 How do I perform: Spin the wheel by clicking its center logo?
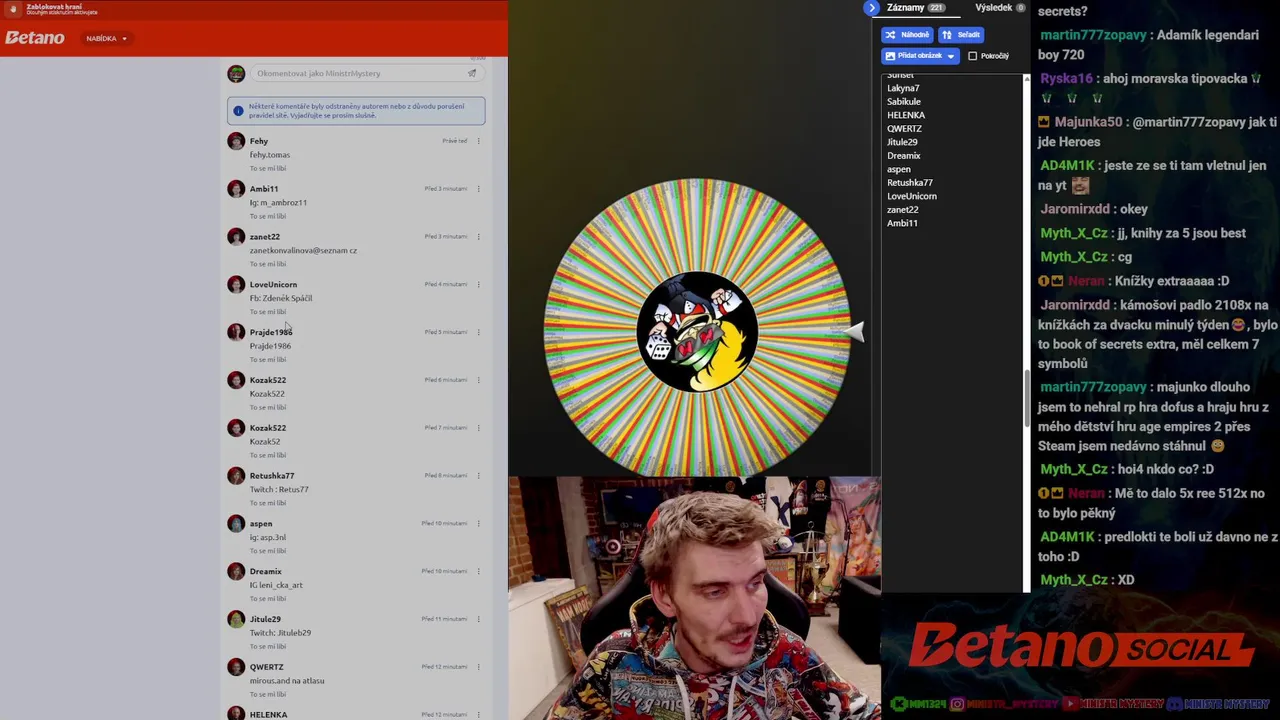(697, 331)
